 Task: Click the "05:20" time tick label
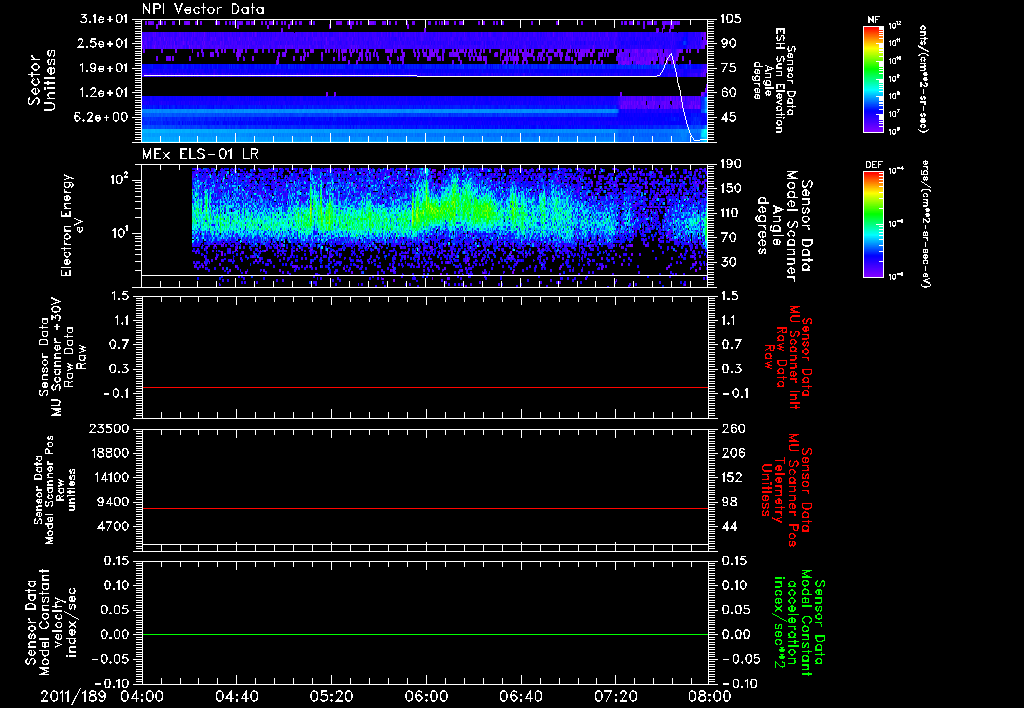(x=331, y=696)
